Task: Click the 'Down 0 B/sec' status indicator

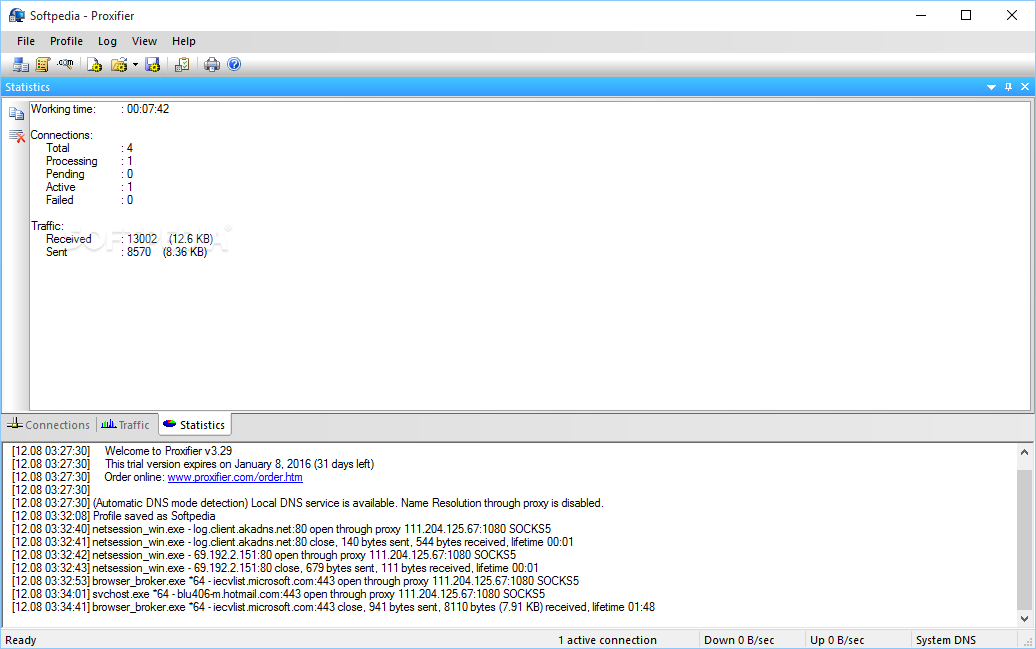Action: tap(739, 640)
